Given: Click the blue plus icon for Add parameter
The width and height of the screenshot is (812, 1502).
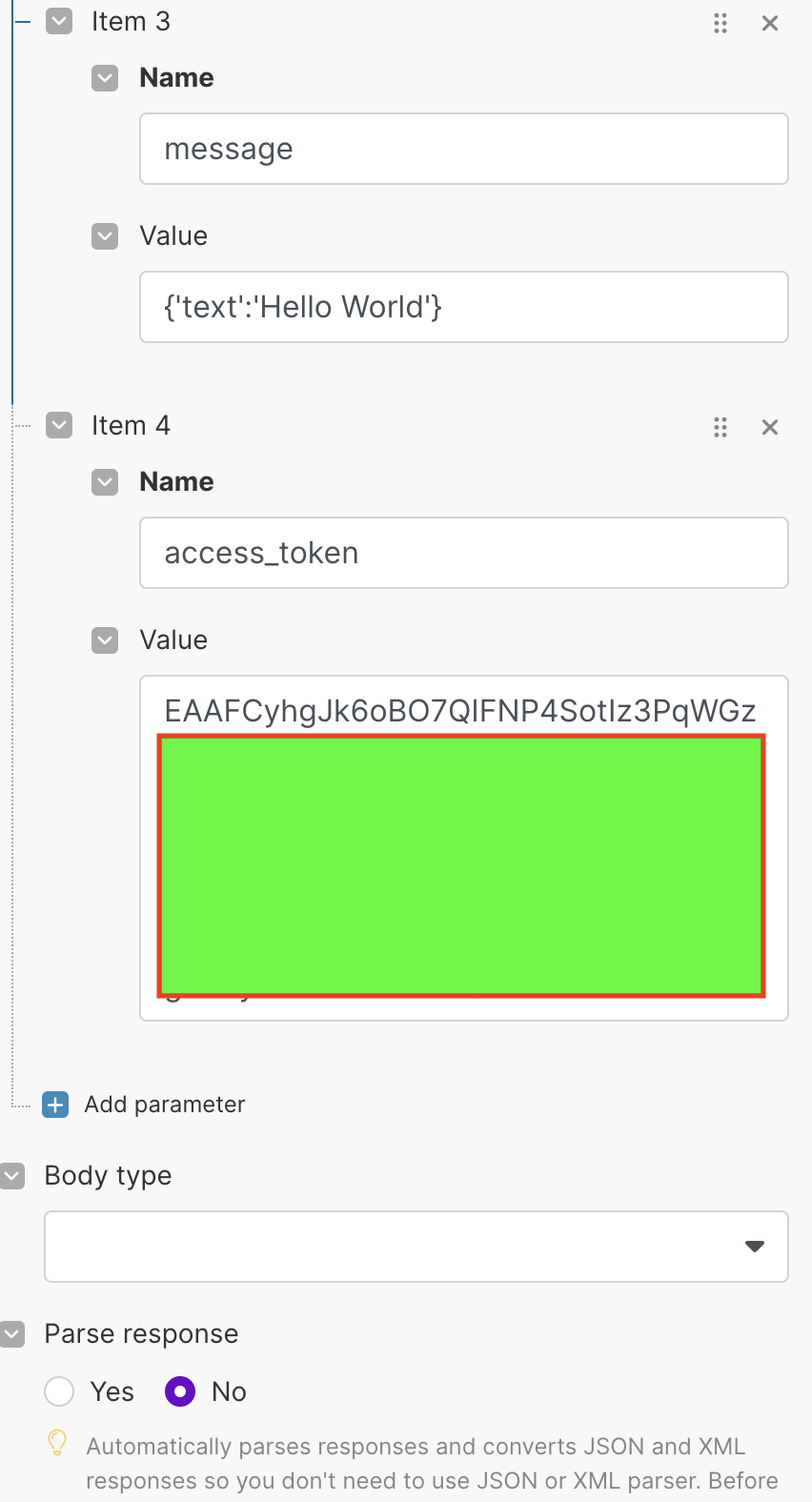Looking at the screenshot, I should (55, 1105).
